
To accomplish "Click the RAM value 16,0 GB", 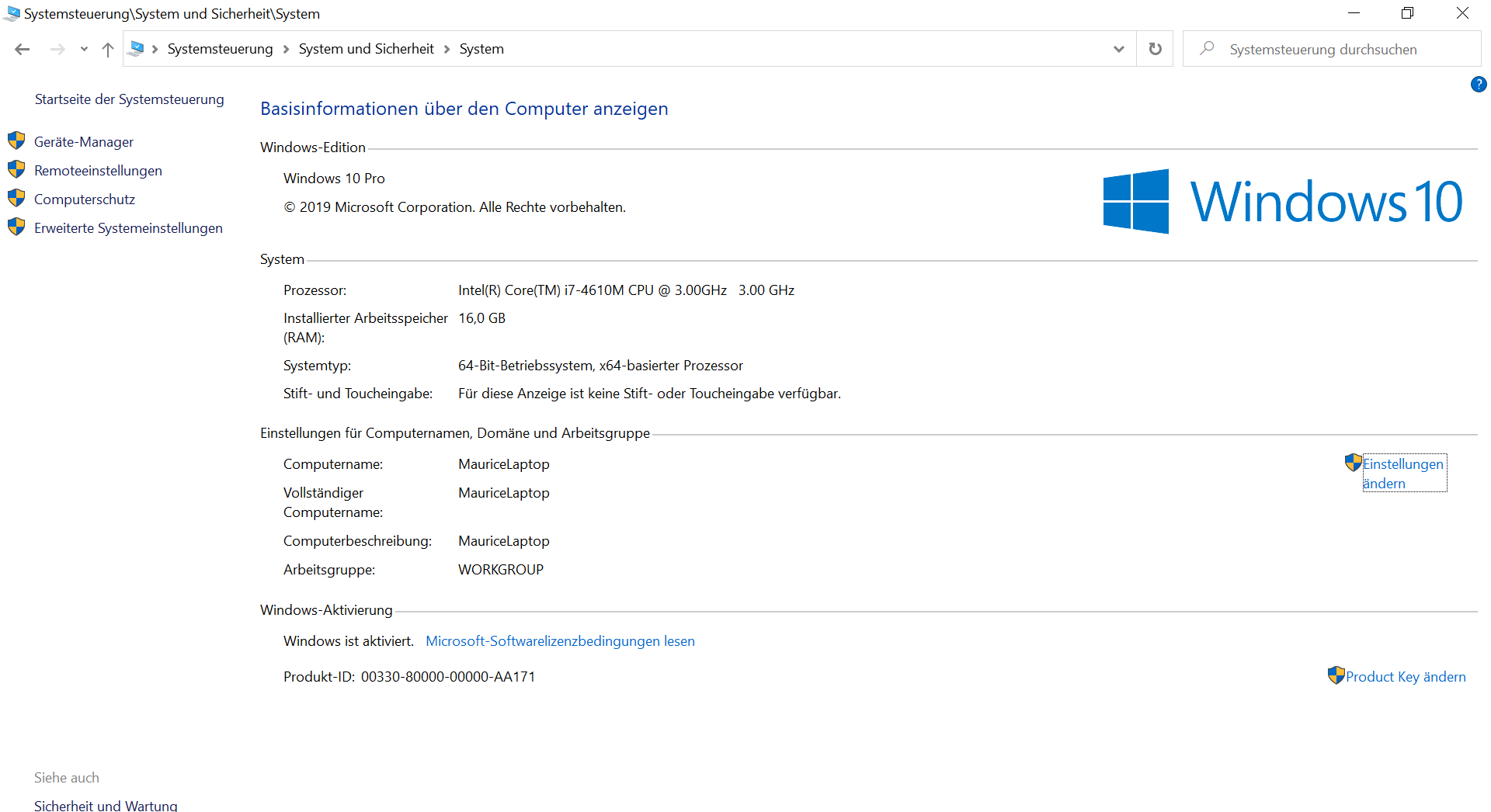I will click(x=481, y=318).
